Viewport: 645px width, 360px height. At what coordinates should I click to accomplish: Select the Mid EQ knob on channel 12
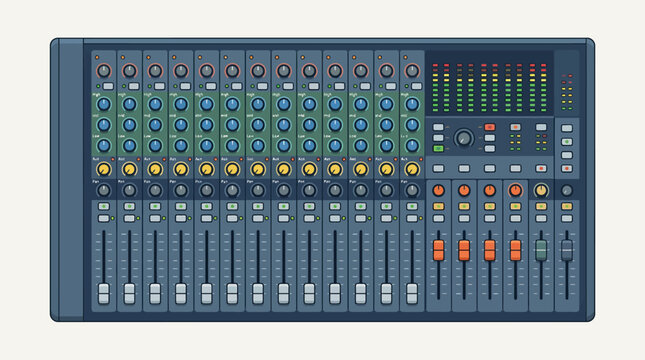[386, 125]
